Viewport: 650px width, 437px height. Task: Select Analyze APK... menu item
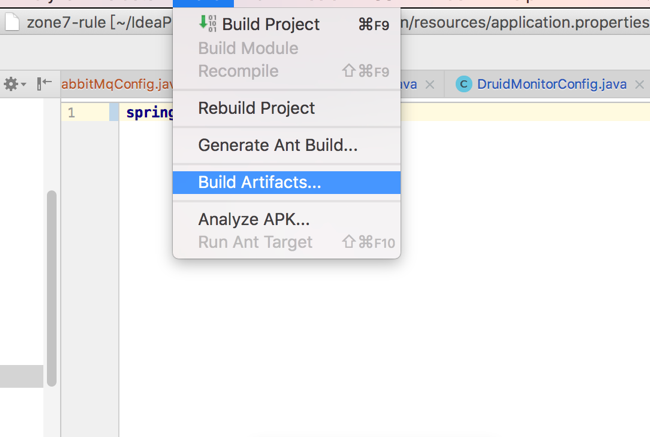click(253, 219)
